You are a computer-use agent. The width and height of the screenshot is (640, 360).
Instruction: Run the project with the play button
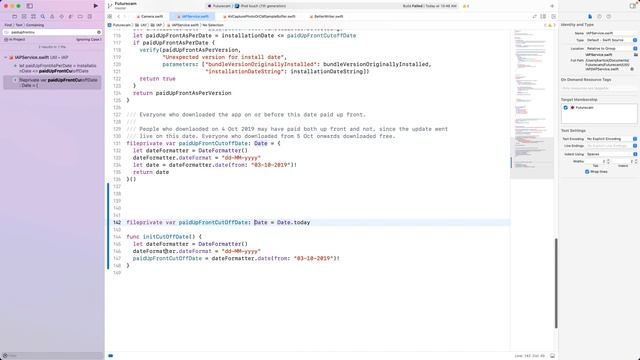[96, 6]
